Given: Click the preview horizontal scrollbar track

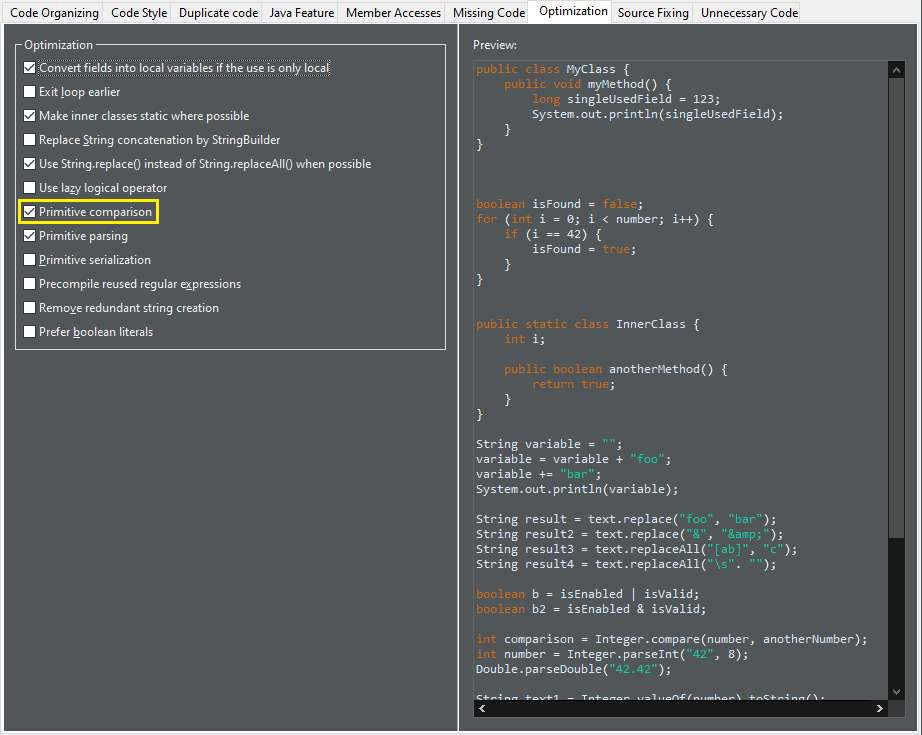Looking at the screenshot, I should 681,709.
